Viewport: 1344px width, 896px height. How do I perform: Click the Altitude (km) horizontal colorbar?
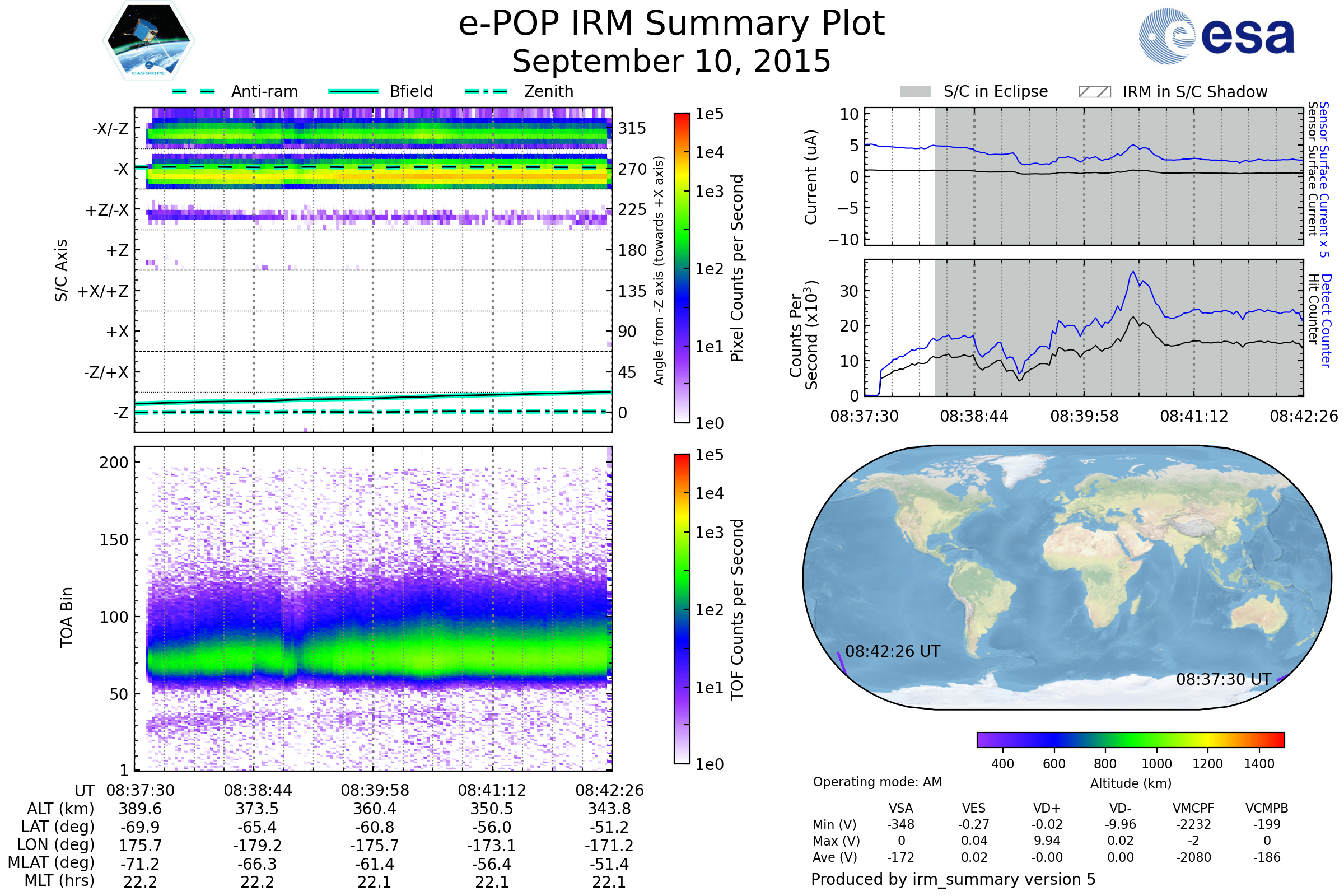[1130, 739]
